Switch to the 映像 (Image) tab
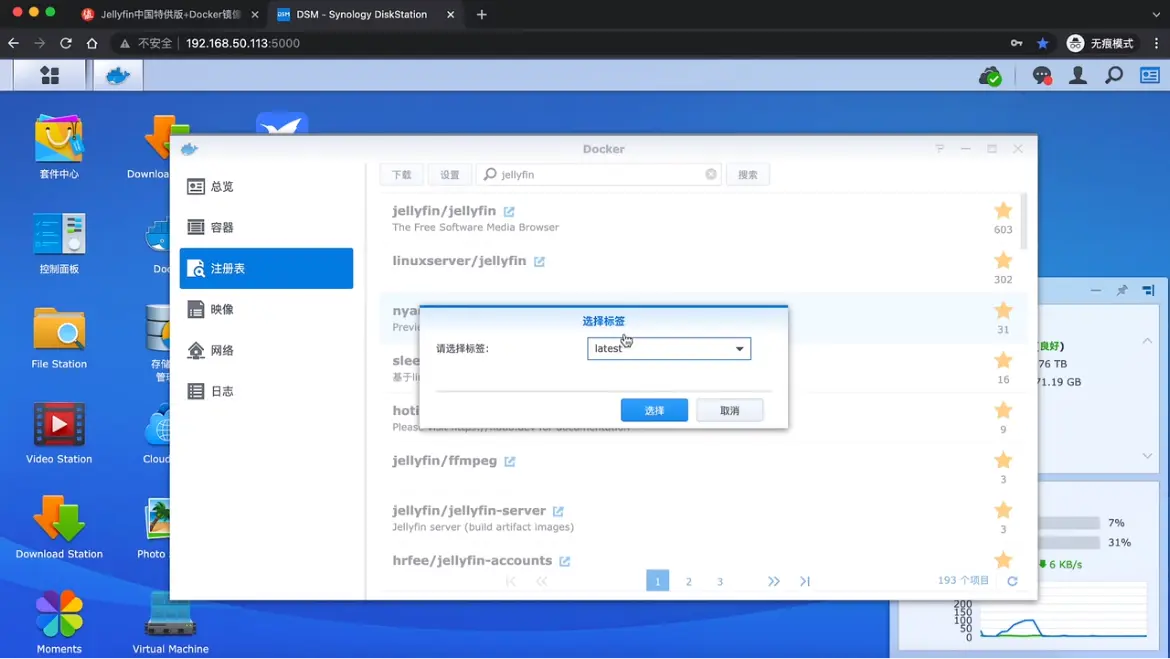 [222, 310]
